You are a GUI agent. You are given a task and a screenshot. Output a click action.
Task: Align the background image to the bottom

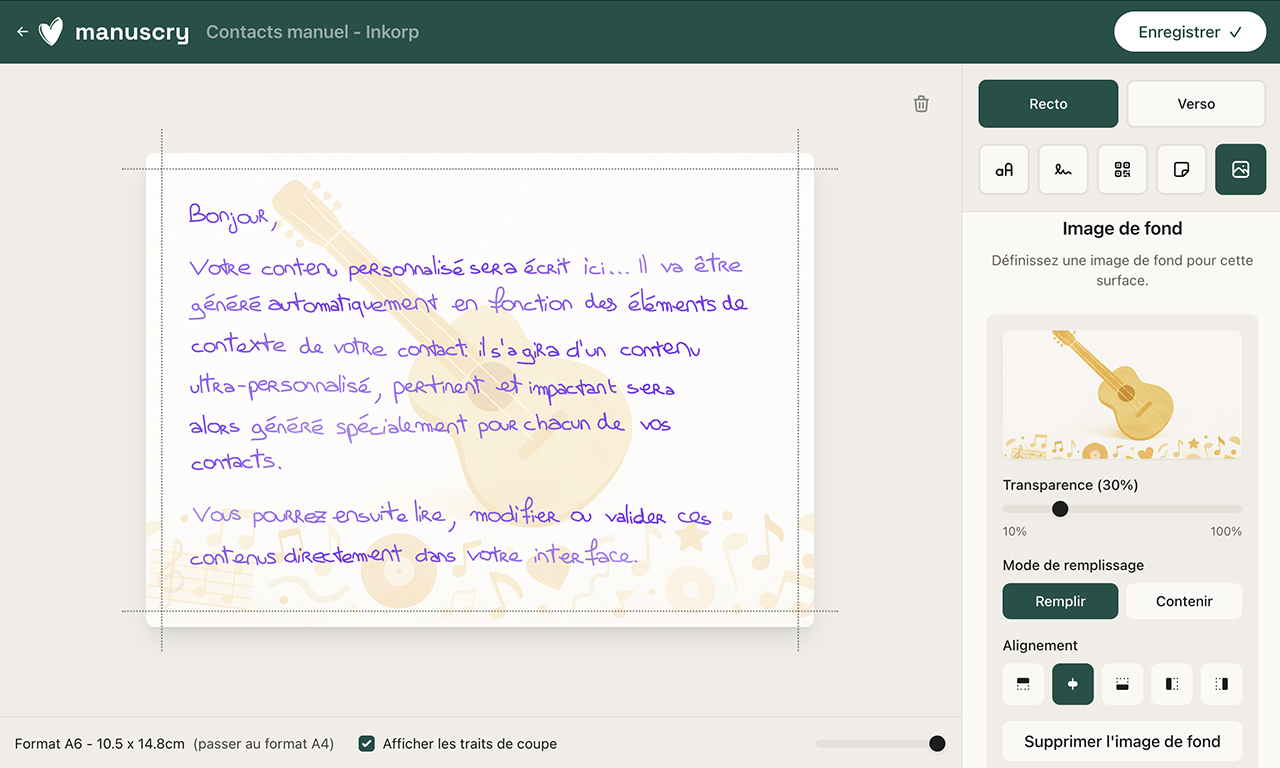tap(1122, 684)
